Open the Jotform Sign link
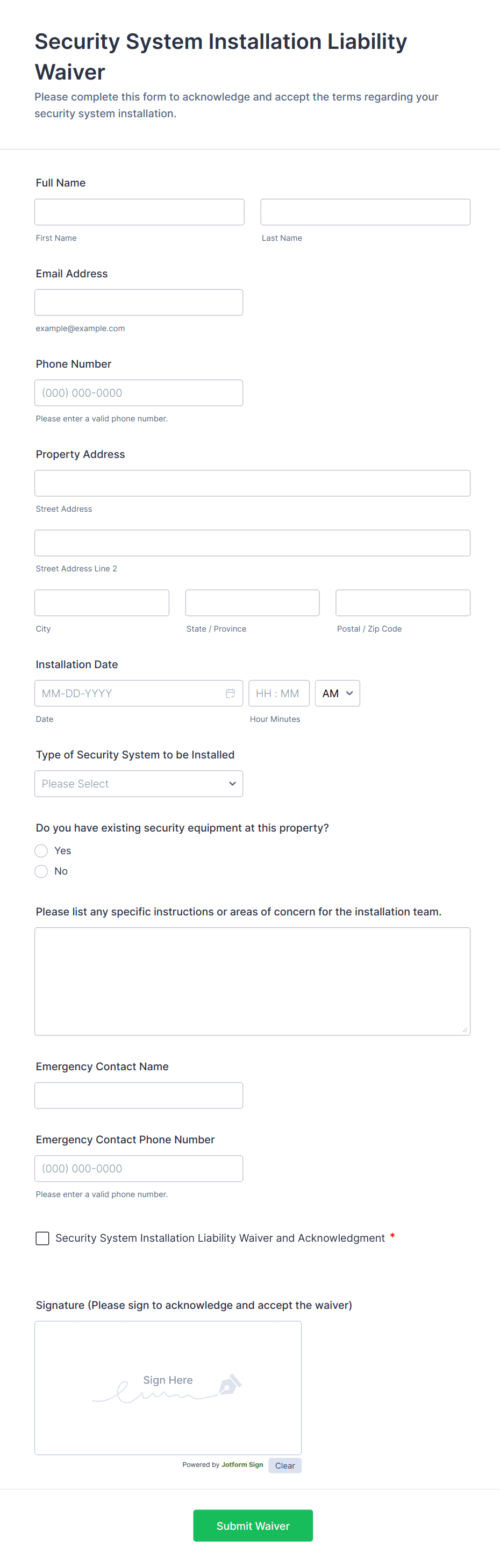 [x=242, y=1464]
